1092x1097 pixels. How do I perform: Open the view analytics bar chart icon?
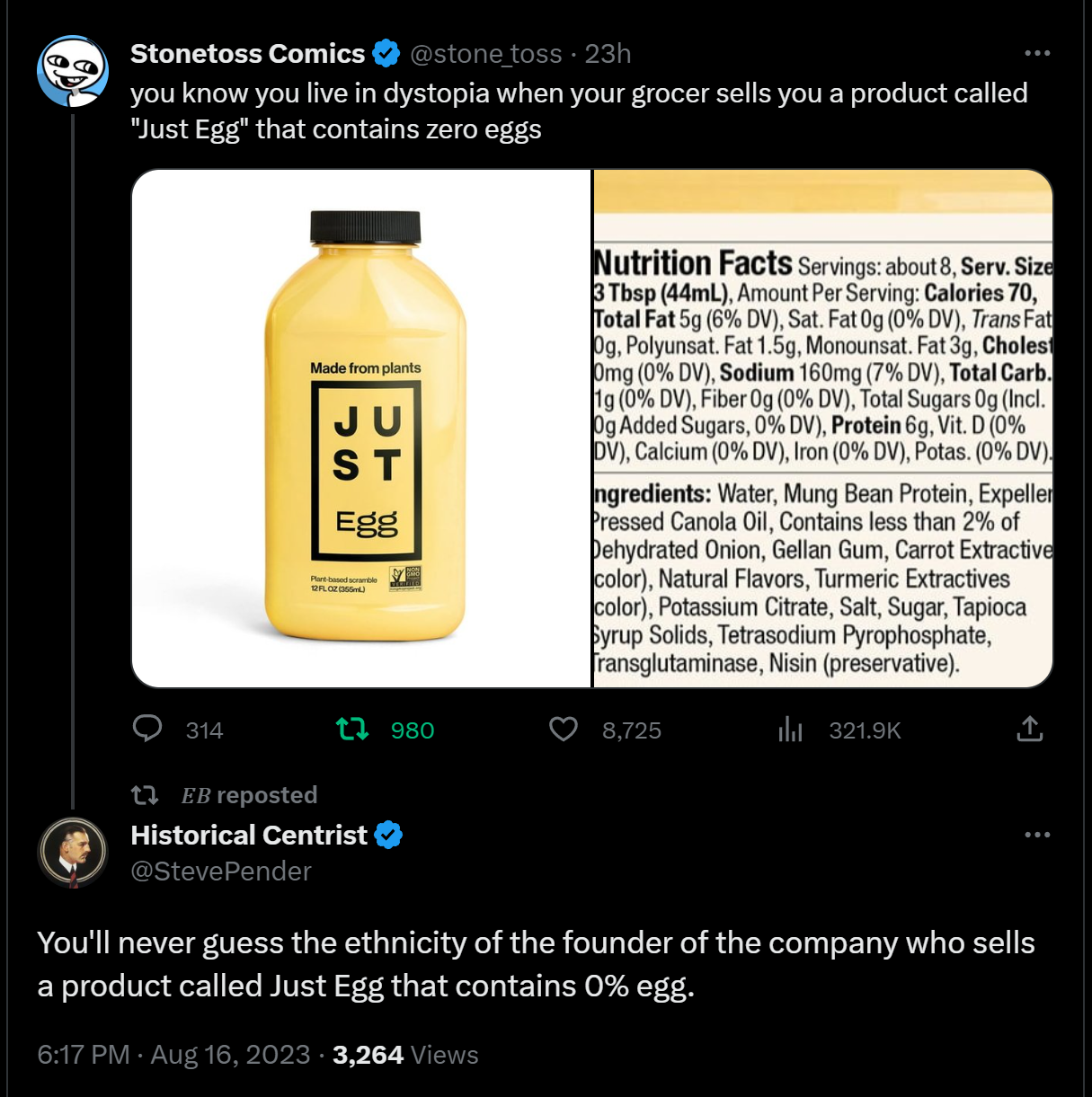coord(790,729)
